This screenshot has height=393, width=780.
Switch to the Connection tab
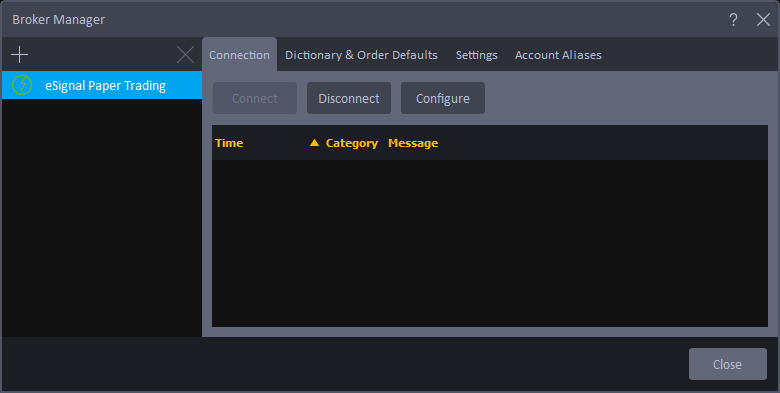[239, 55]
